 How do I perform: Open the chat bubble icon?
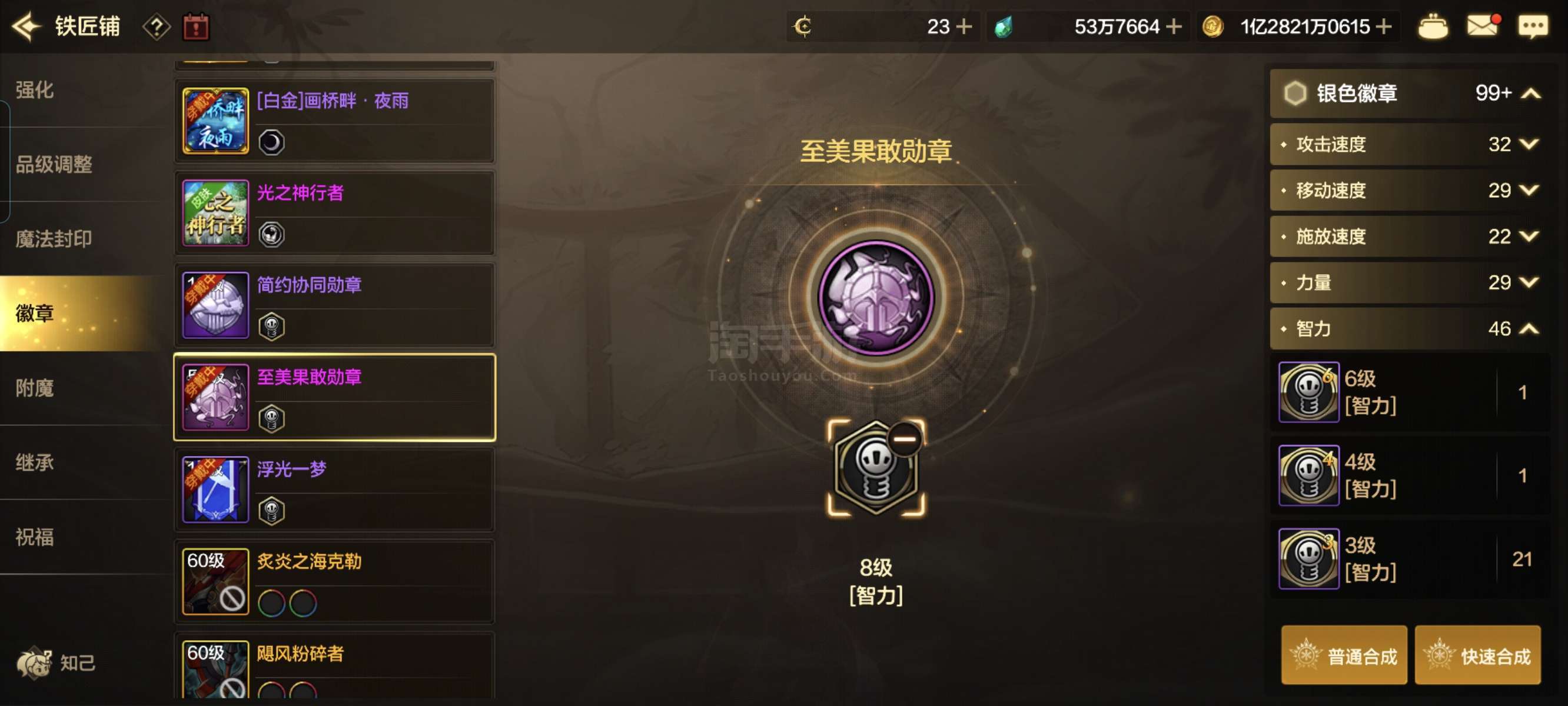pyautogui.click(x=1533, y=26)
